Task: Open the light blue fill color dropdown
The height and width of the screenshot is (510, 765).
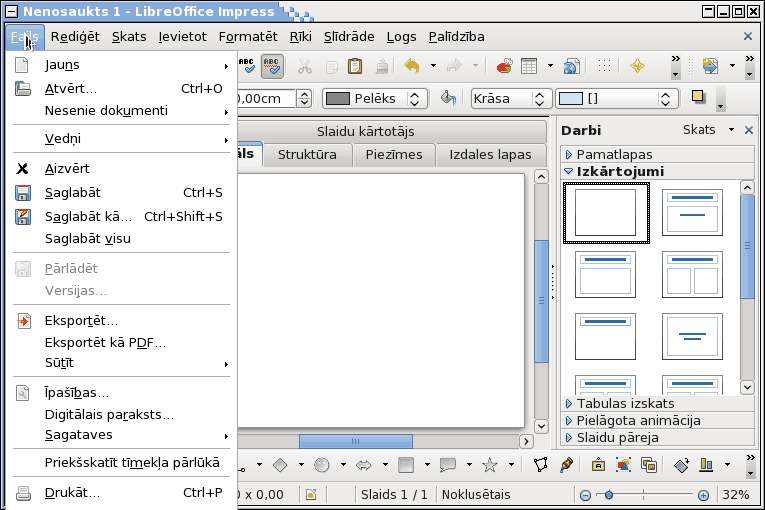Action: (617, 99)
